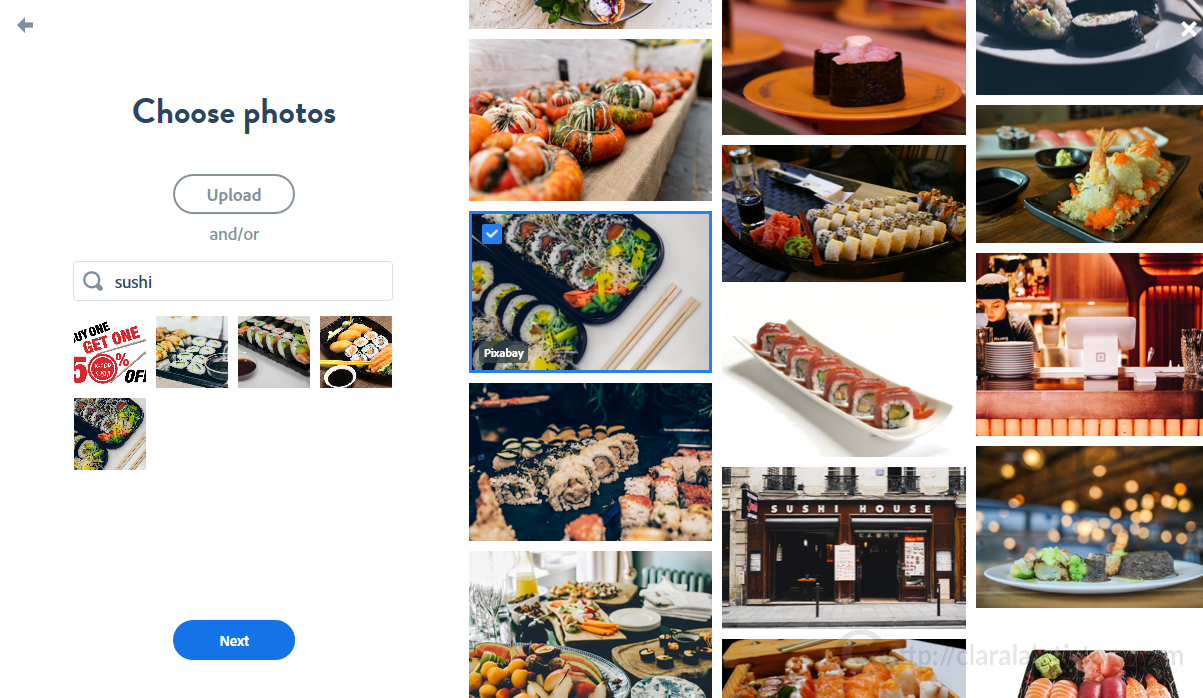Click the sushi search input field
The width and height of the screenshot is (1203, 698).
[x=233, y=281]
